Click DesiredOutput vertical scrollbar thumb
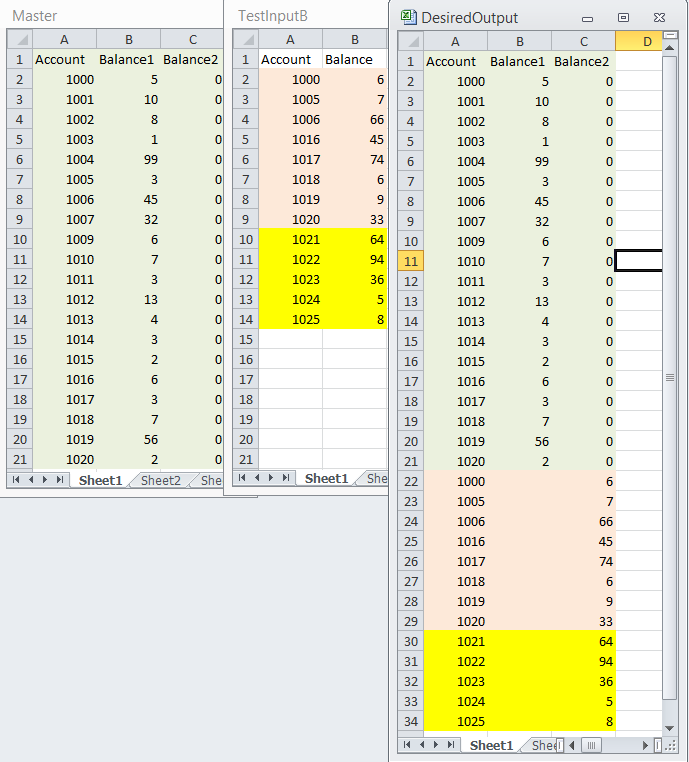The image size is (689, 762). point(670,377)
